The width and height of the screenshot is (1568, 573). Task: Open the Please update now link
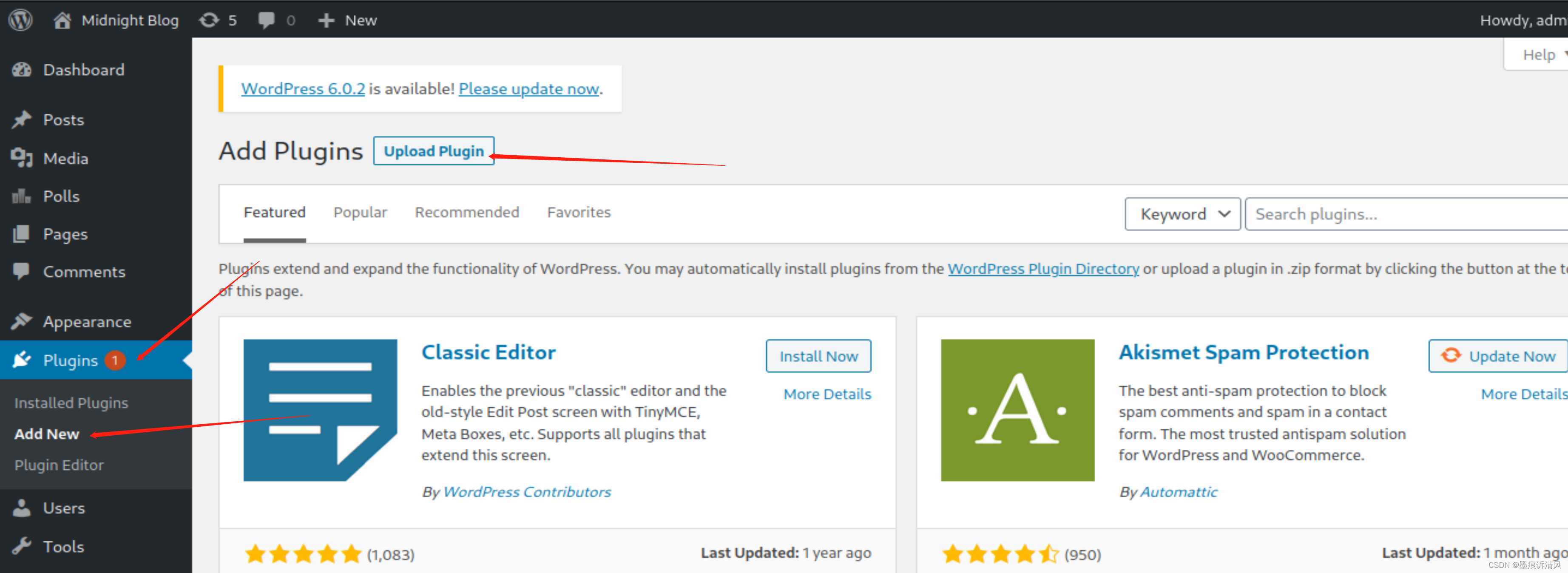pos(528,89)
